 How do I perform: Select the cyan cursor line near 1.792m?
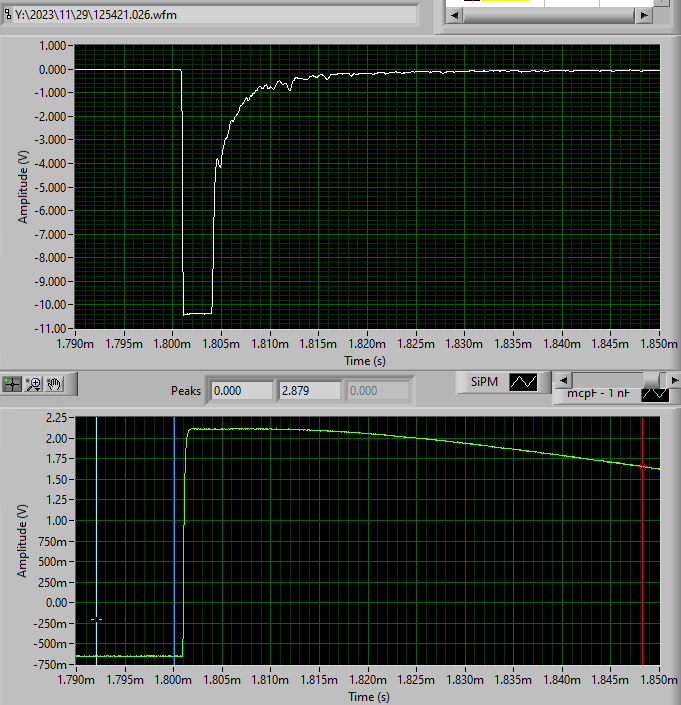pyautogui.click(x=96, y=540)
